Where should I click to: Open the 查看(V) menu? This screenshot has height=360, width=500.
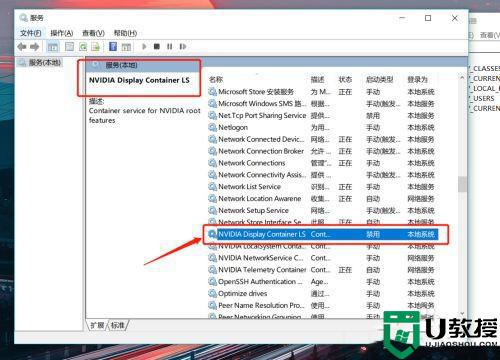tap(93, 33)
